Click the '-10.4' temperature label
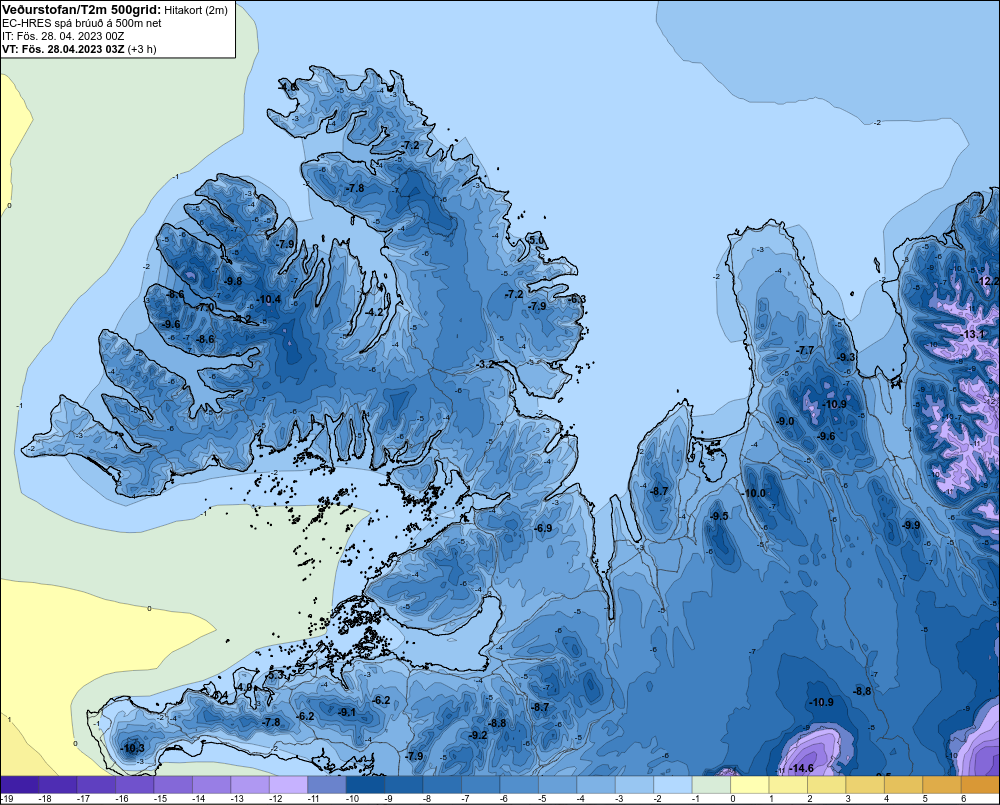This screenshot has height=805, width=1000. [x=268, y=299]
